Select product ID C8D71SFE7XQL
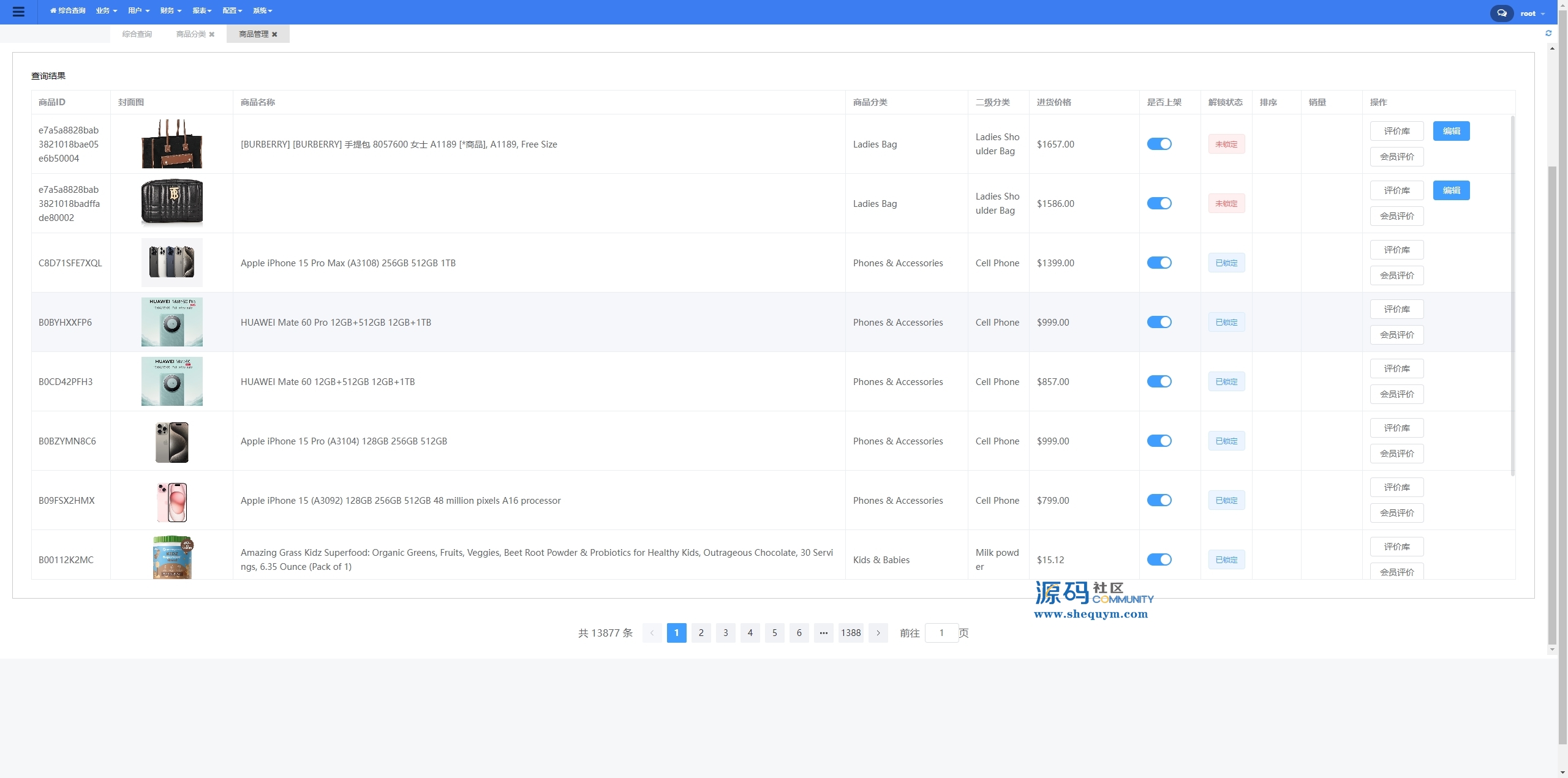This screenshot has width=1568, height=778. pos(70,263)
